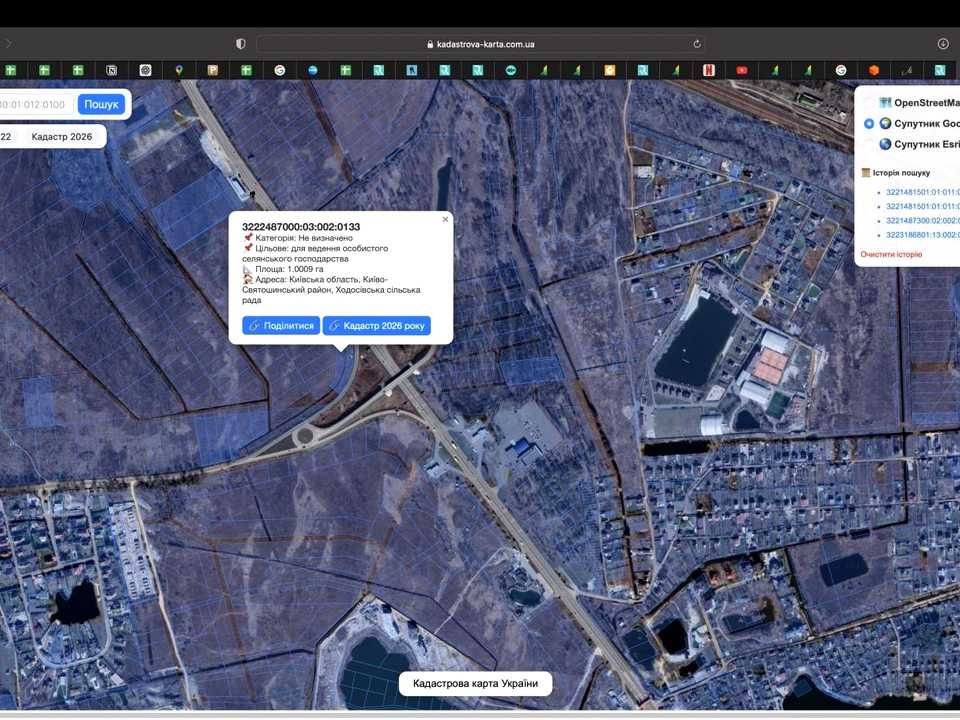Click the link icon on the Поділитися button
The width and height of the screenshot is (960, 720).
click(254, 326)
